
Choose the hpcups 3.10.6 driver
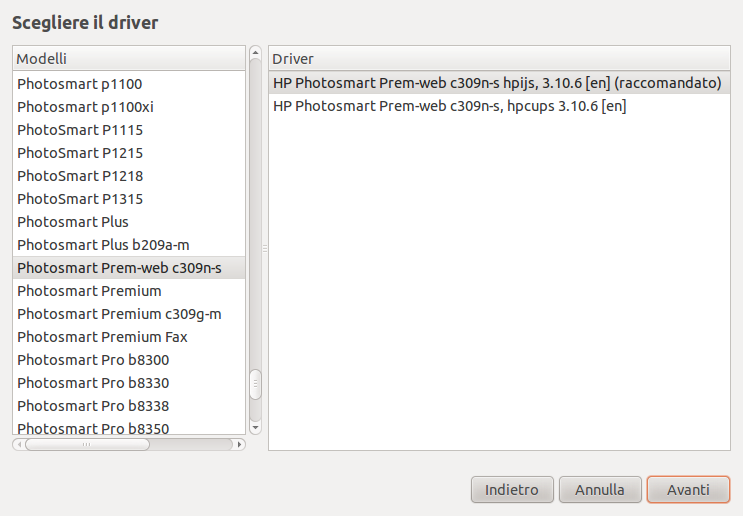point(499,106)
